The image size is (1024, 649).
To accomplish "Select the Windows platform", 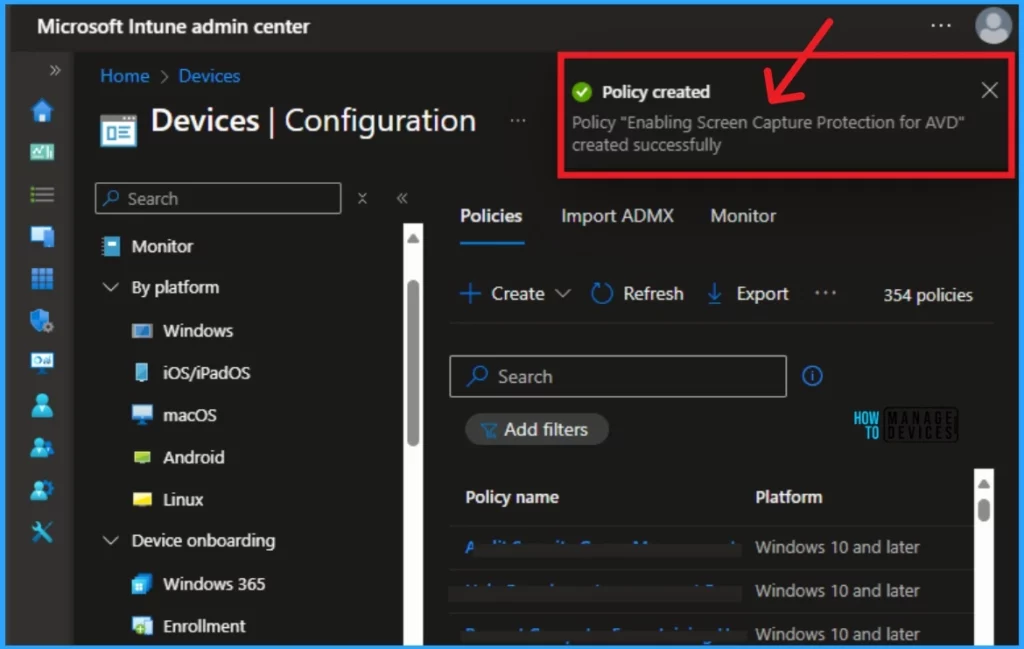I will (198, 331).
